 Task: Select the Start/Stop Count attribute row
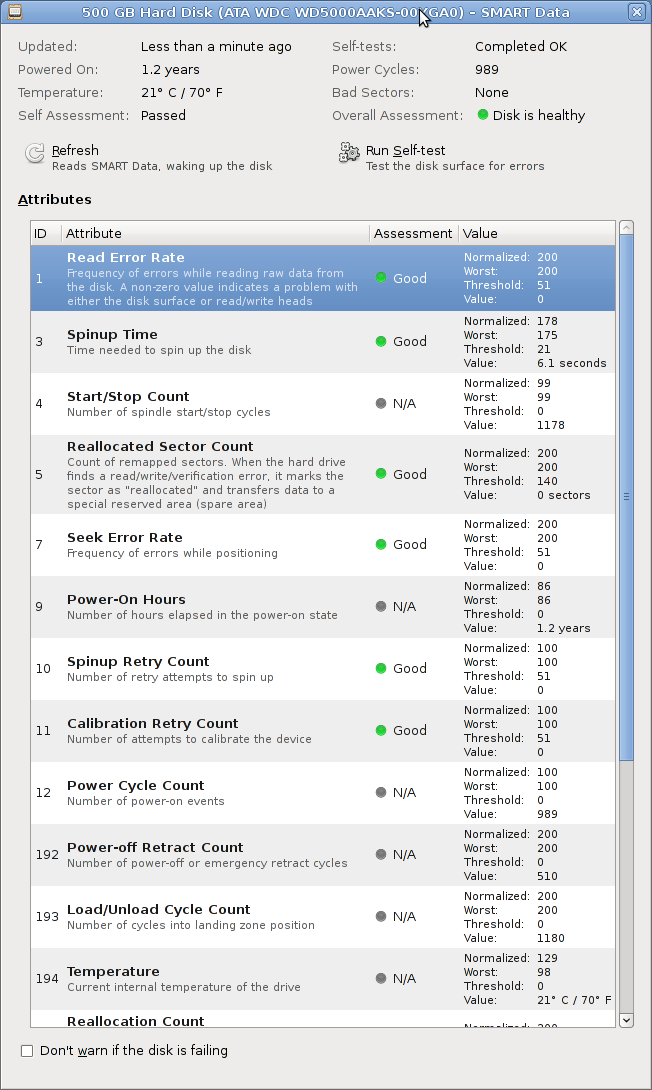[x=323, y=404]
